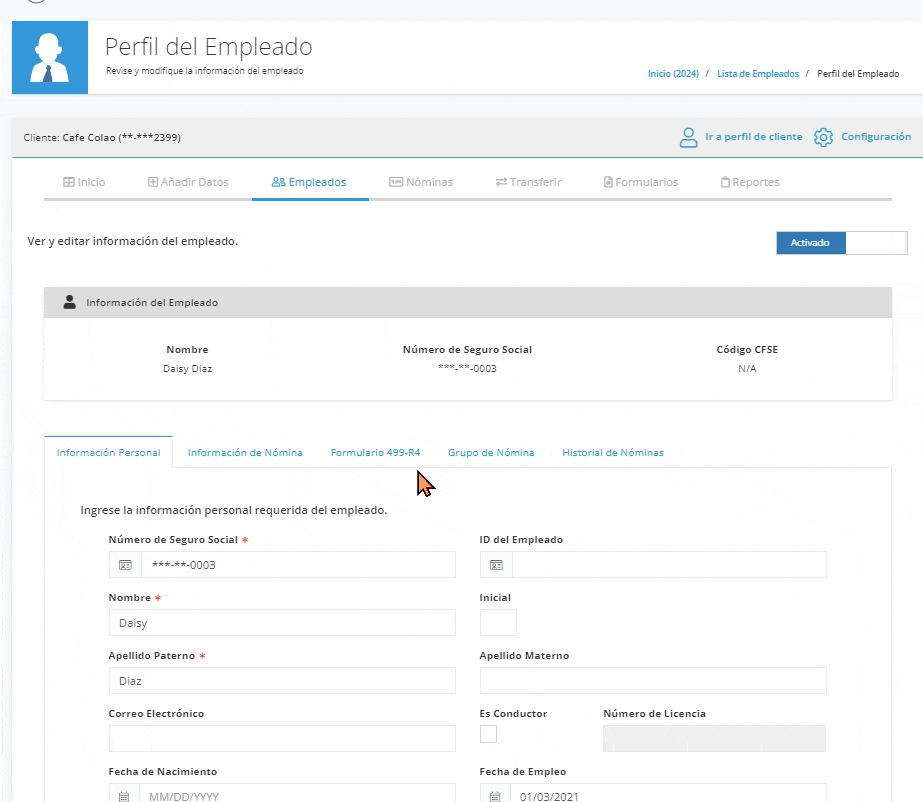This screenshot has height=802, width=923.
Task: Click the Configuración link
Action: click(876, 137)
